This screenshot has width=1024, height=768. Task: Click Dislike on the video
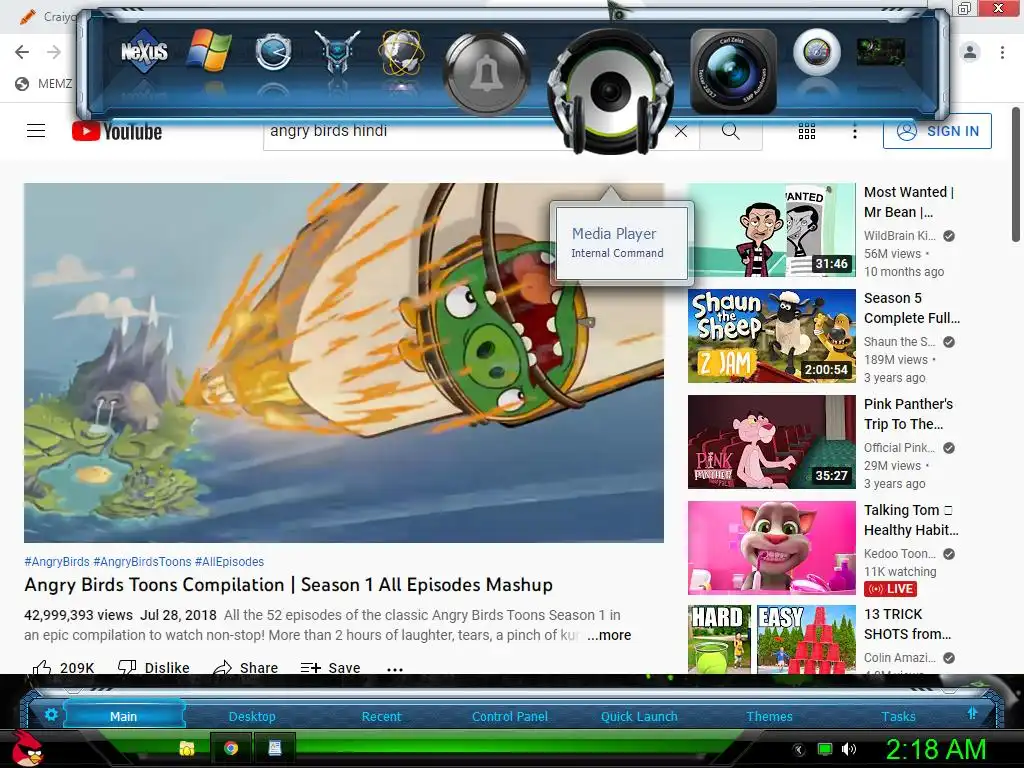click(x=153, y=667)
